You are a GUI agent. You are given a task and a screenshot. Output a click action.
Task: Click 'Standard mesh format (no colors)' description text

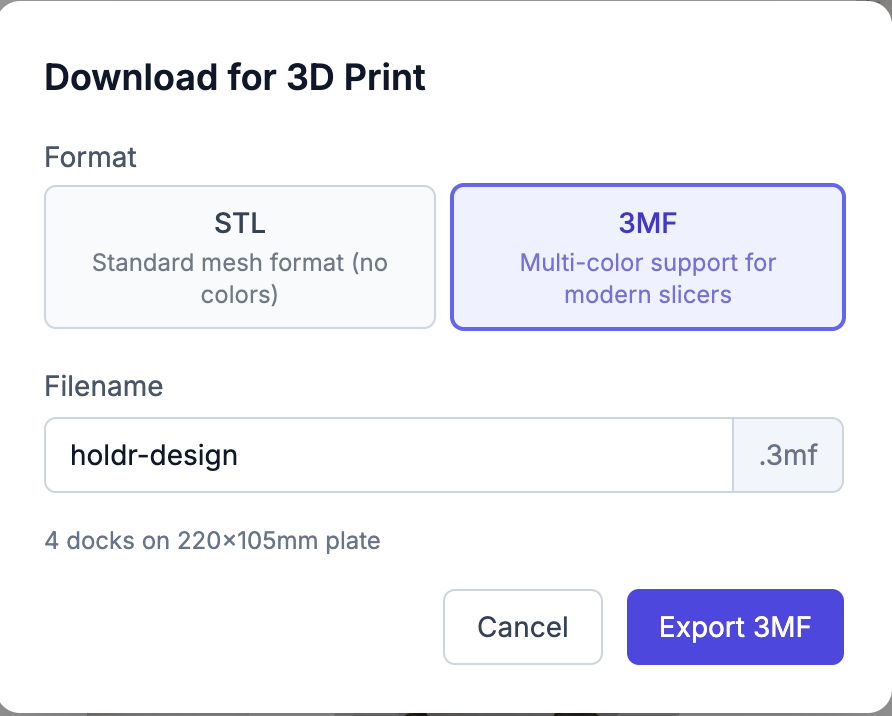click(239, 278)
